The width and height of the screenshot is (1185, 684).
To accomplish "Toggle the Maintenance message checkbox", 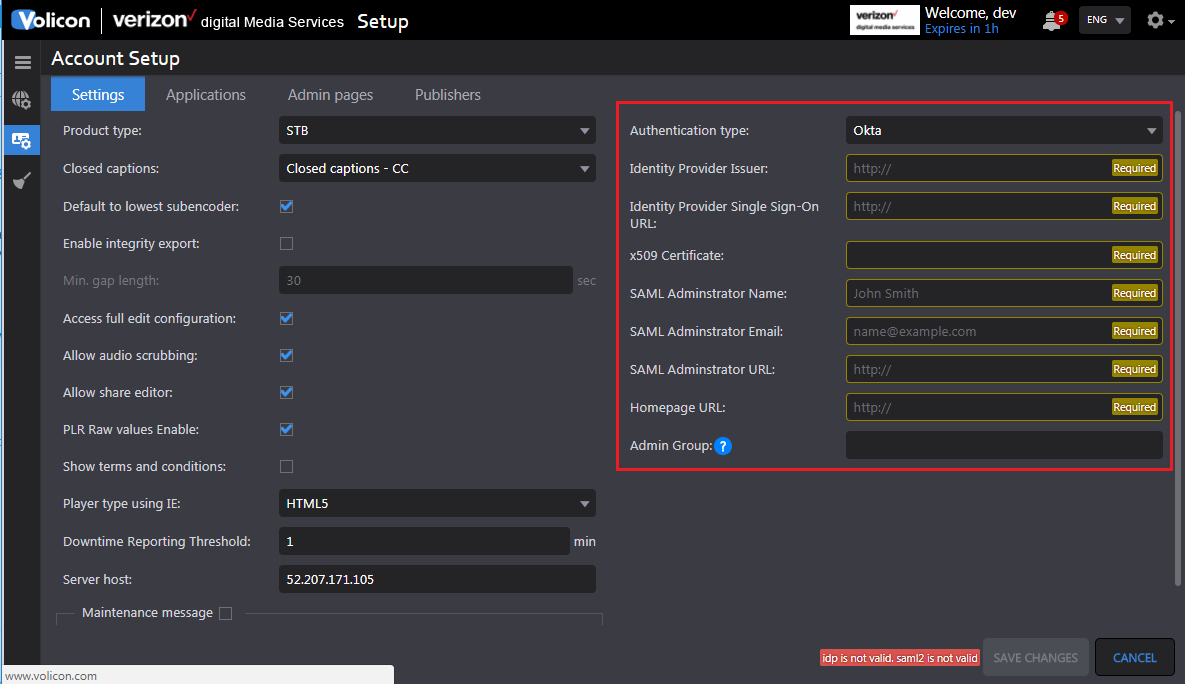I will pos(225,613).
